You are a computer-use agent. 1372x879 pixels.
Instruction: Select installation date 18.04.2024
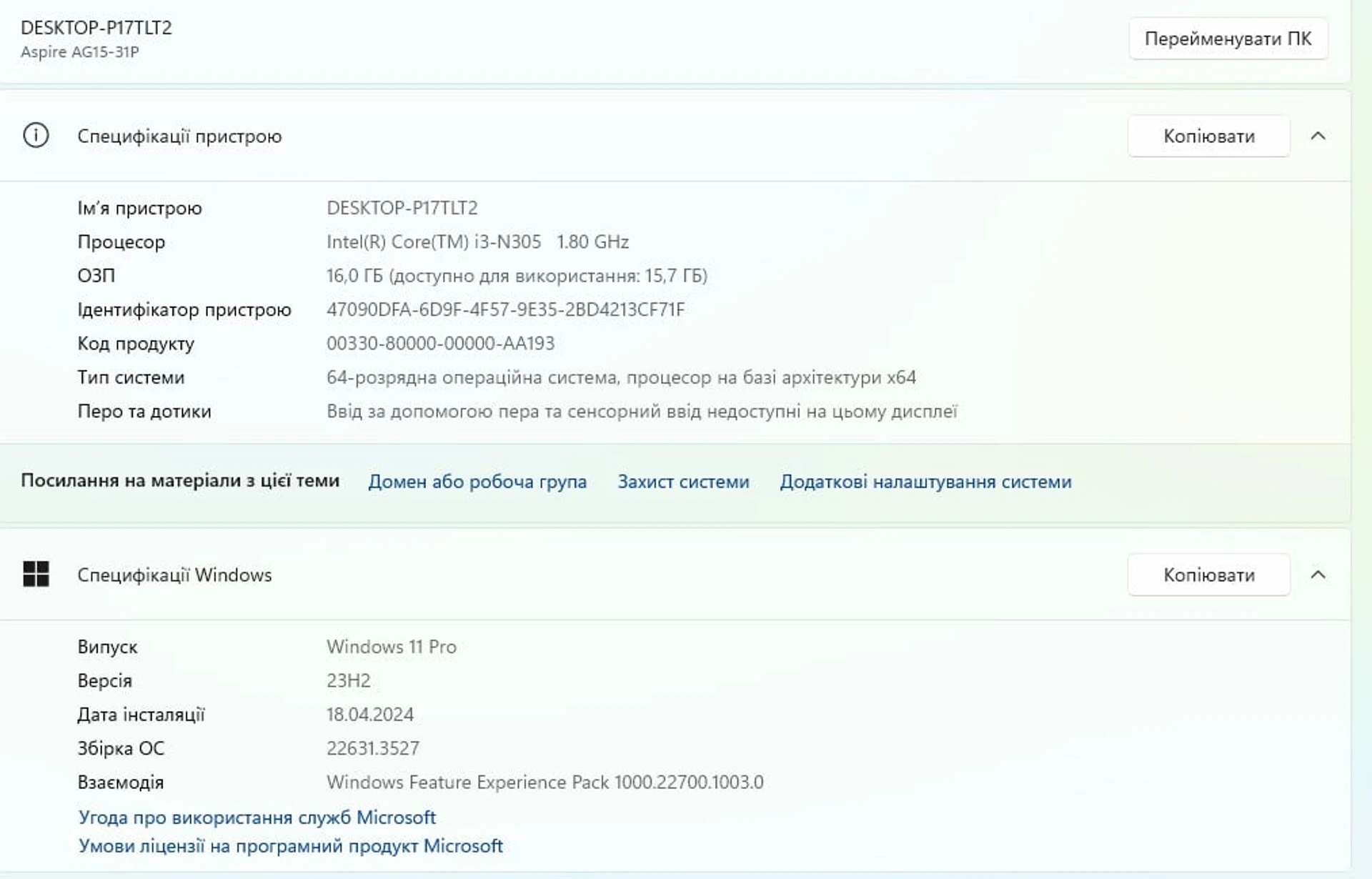[x=370, y=715]
